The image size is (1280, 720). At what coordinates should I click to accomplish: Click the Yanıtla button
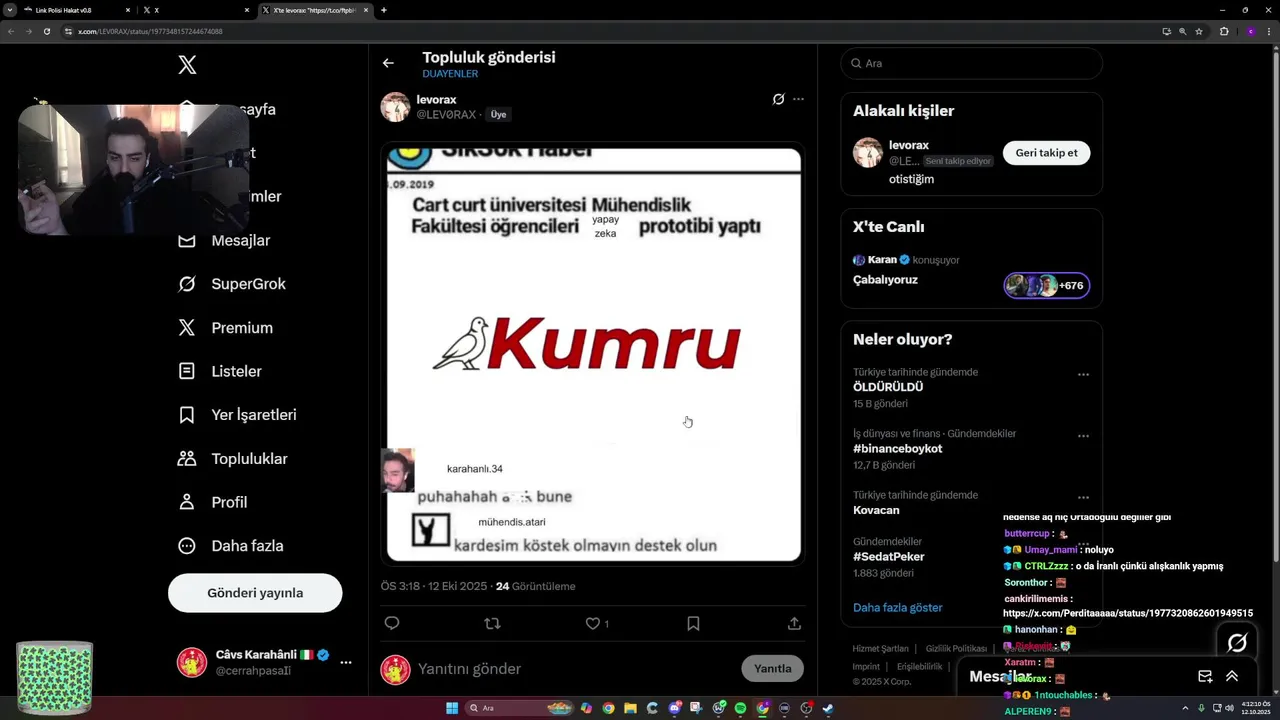(x=772, y=669)
